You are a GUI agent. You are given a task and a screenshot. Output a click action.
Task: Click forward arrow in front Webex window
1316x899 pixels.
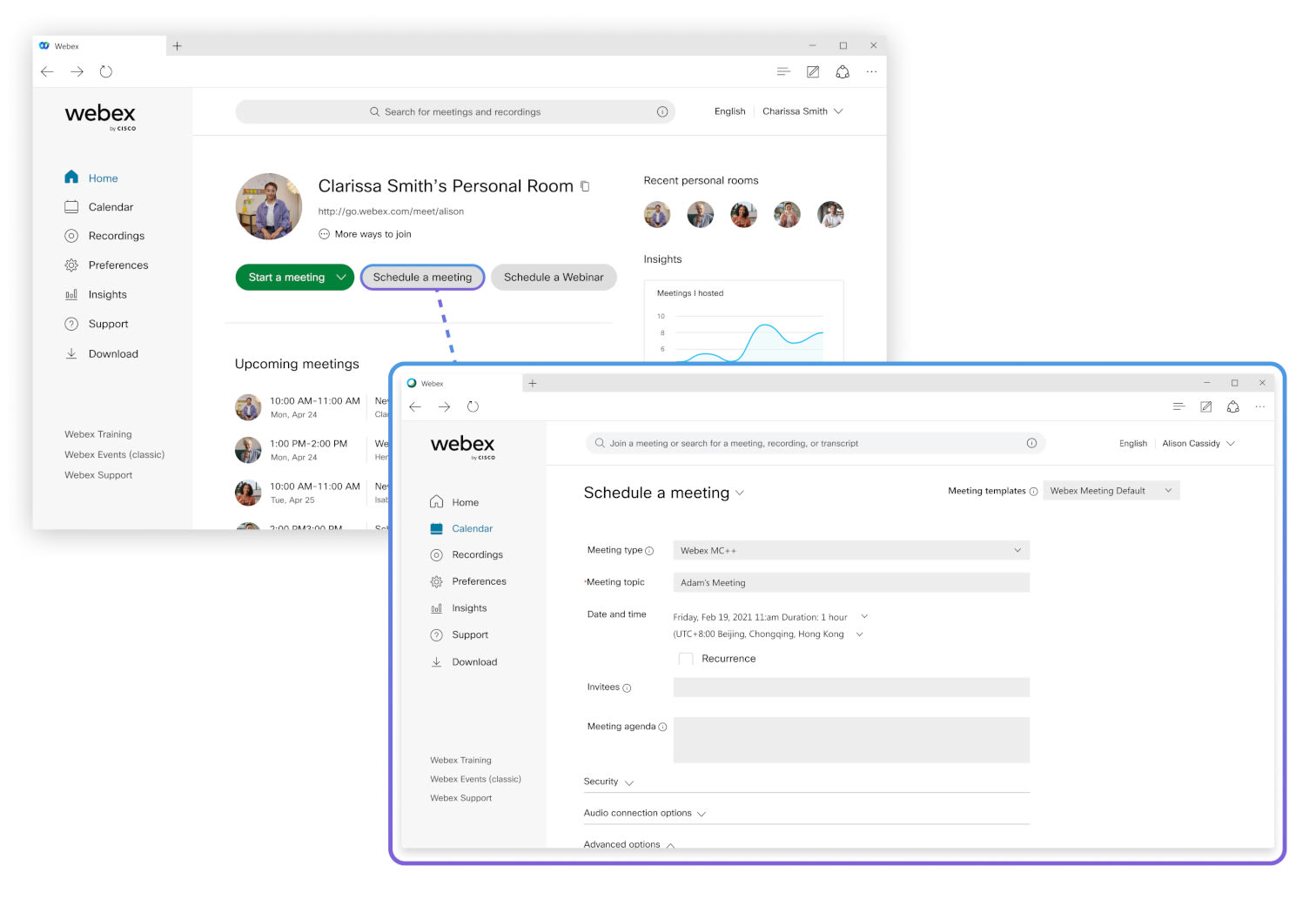[x=444, y=407]
